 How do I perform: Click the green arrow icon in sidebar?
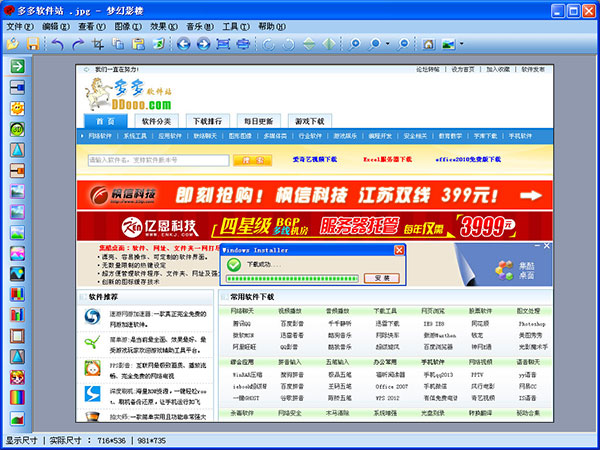tap(17, 66)
